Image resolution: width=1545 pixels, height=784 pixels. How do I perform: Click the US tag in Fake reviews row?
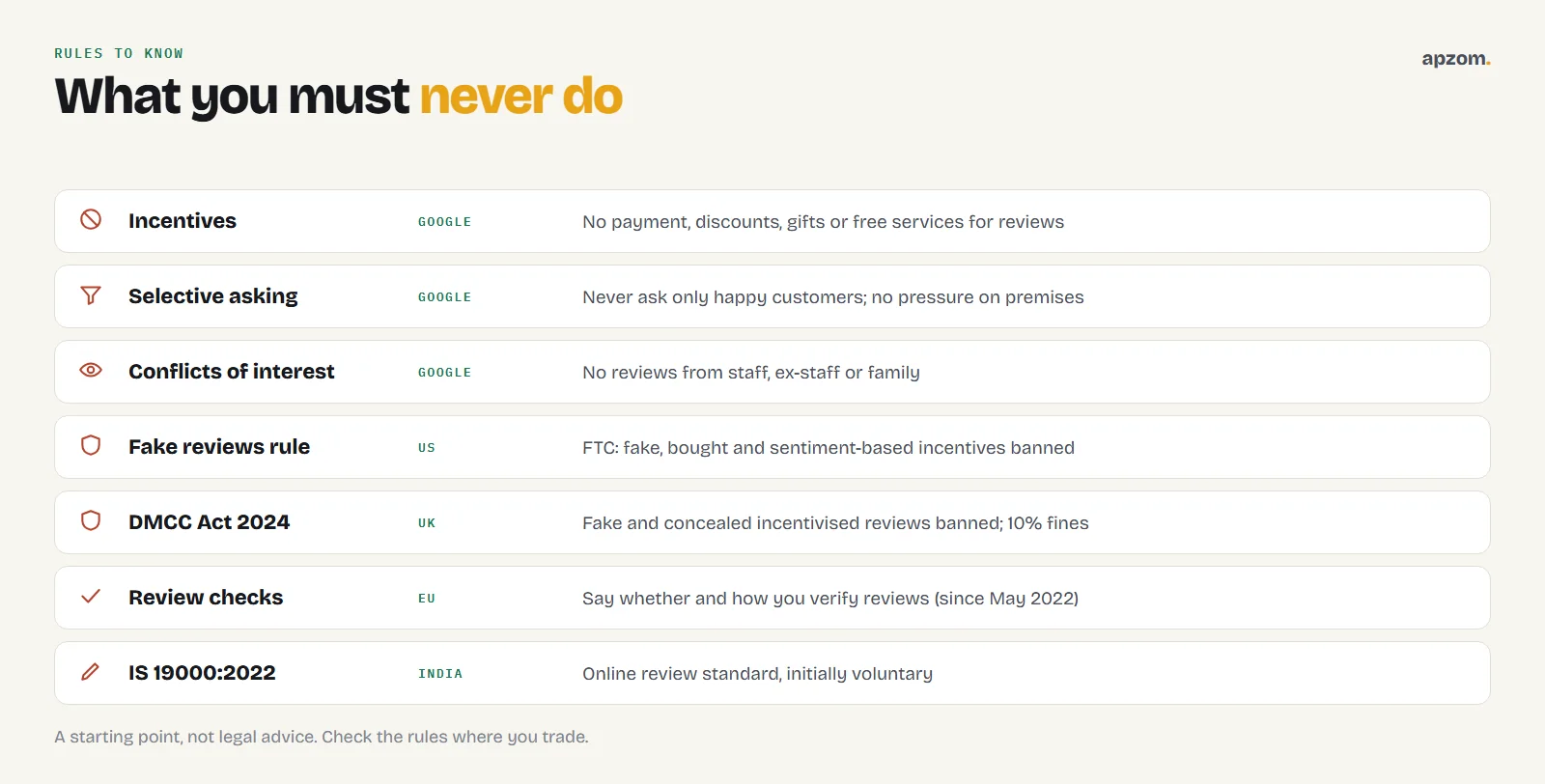coord(427,448)
